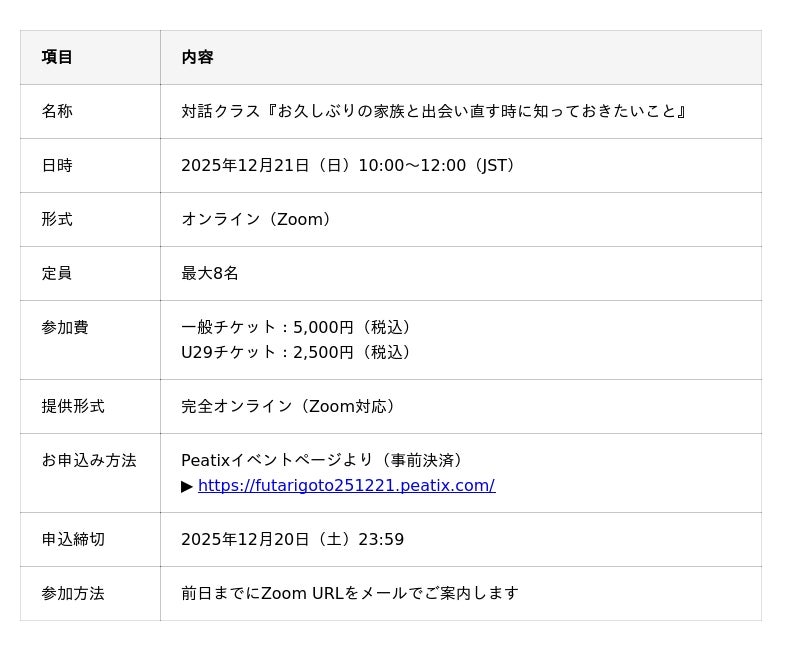Click the 最大8名 capacity text

click(210, 274)
